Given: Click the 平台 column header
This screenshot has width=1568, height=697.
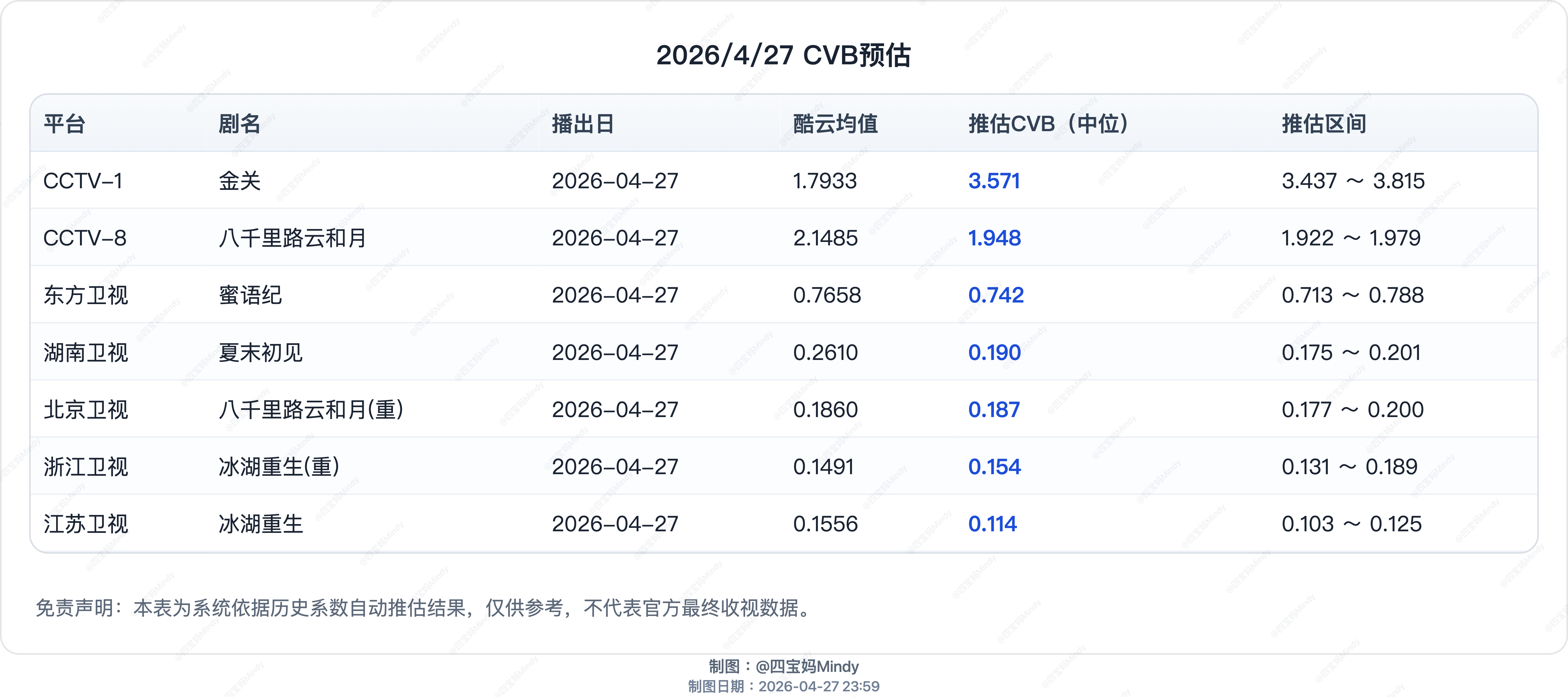Looking at the screenshot, I should coord(65,124).
